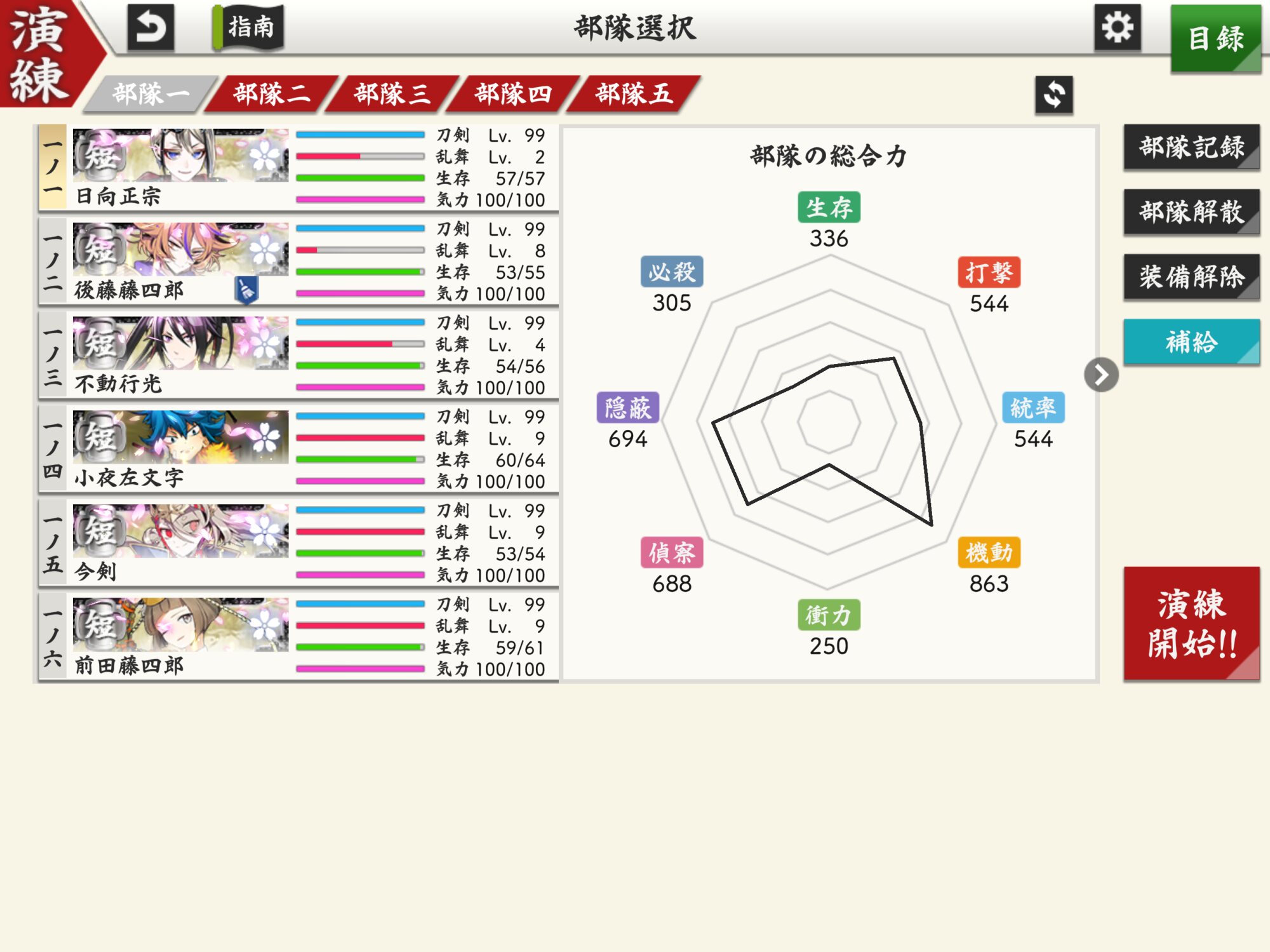The width and height of the screenshot is (1270, 952).
Task: Click the 偵察 stat label
Action: [672, 553]
